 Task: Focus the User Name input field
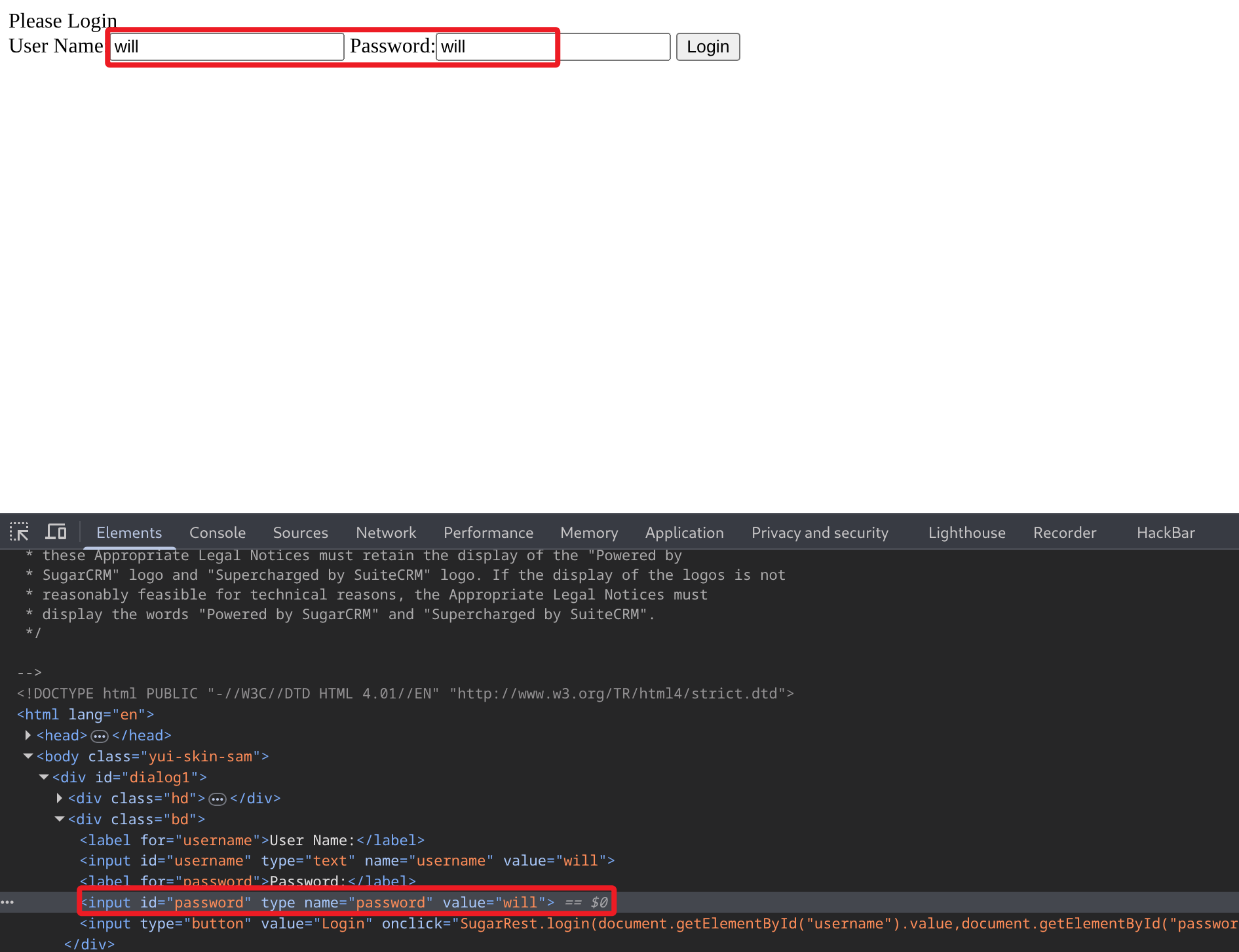[227, 47]
